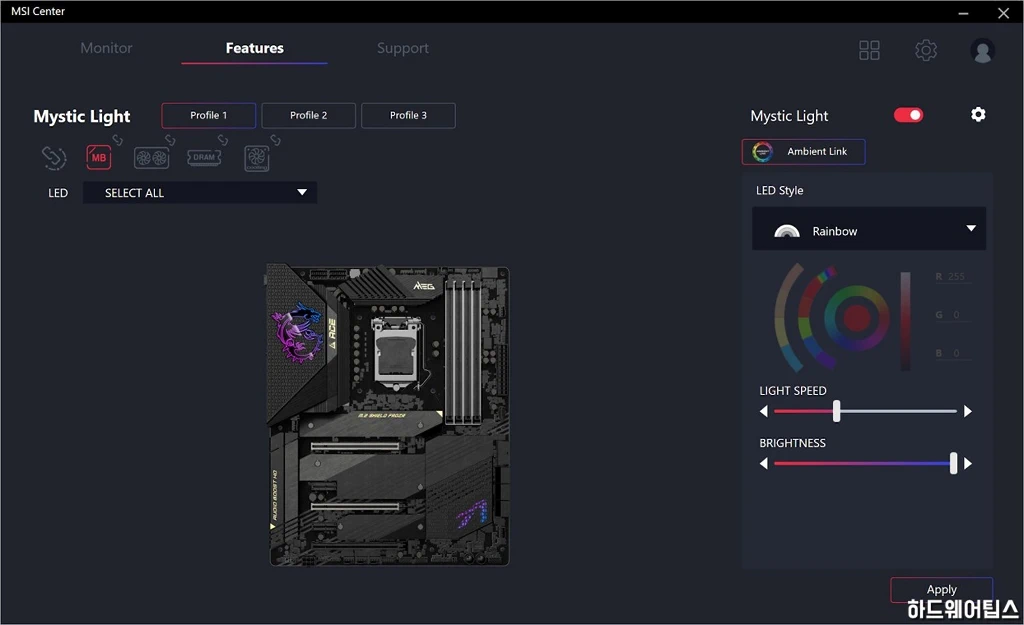Minimize the MSI Center window
Screen dimensions: 1024x625
(963, 13)
